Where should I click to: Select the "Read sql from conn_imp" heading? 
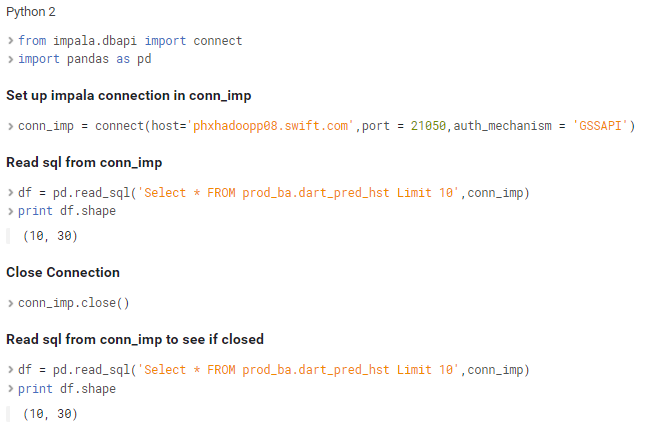pyautogui.click(x=84, y=162)
